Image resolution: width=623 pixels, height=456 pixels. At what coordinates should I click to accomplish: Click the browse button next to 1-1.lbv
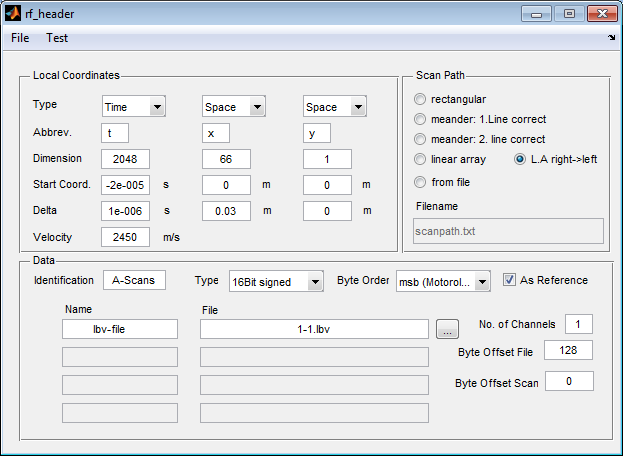coord(447,329)
